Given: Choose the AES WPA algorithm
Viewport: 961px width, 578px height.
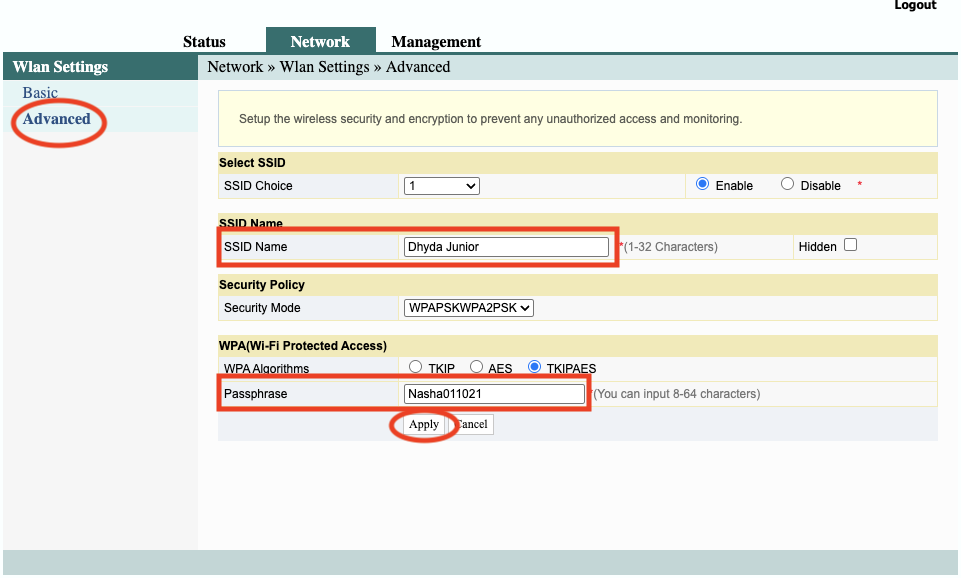Looking at the screenshot, I should (x=476, y=367).
